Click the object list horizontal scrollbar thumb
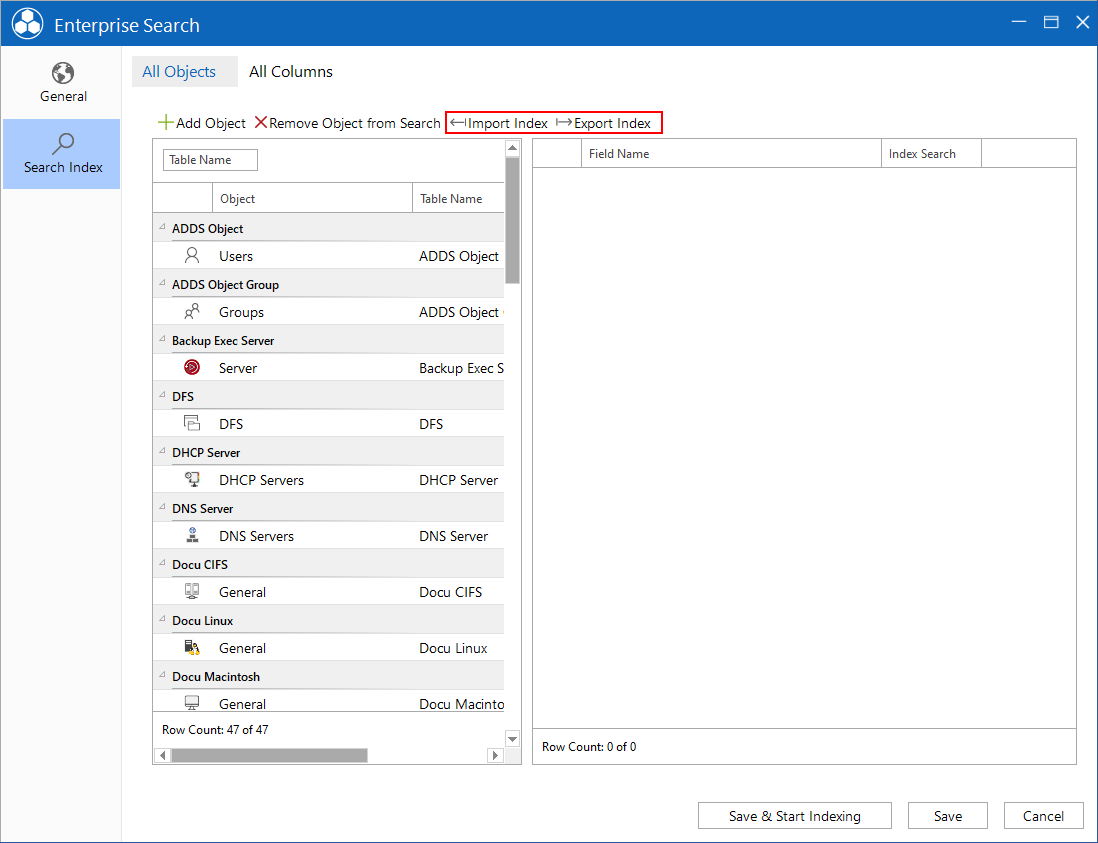This screenshot has height=843, width=1098. (x=270, y=755)
